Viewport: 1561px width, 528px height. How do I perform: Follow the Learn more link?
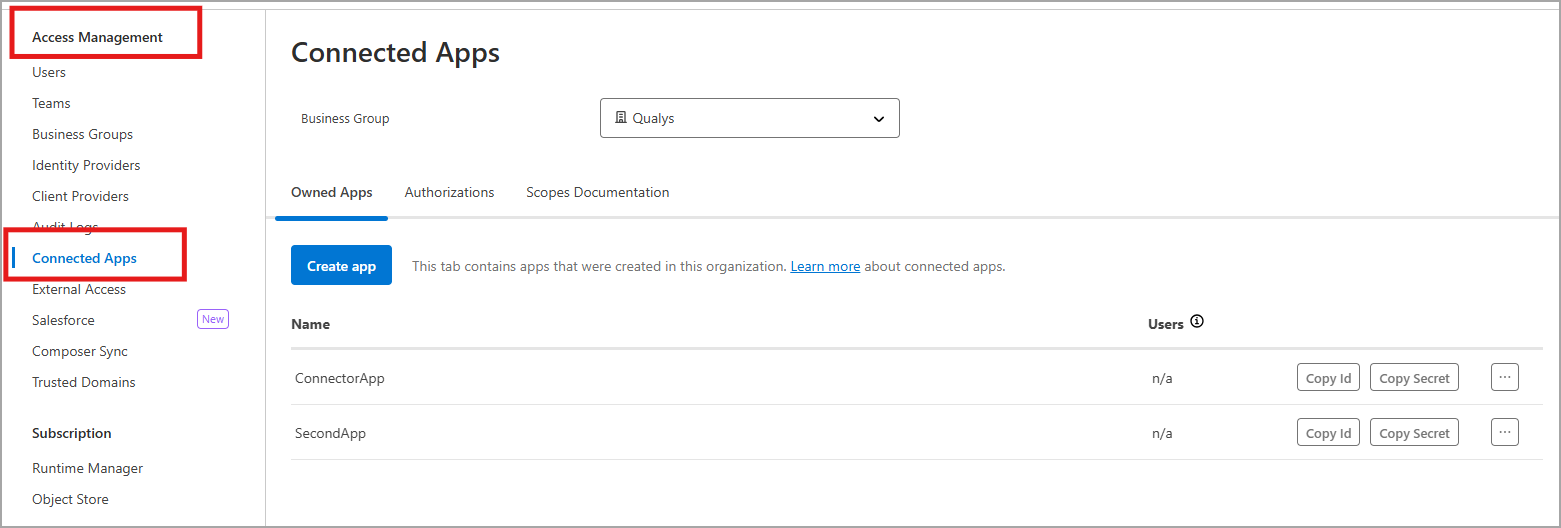825,266
